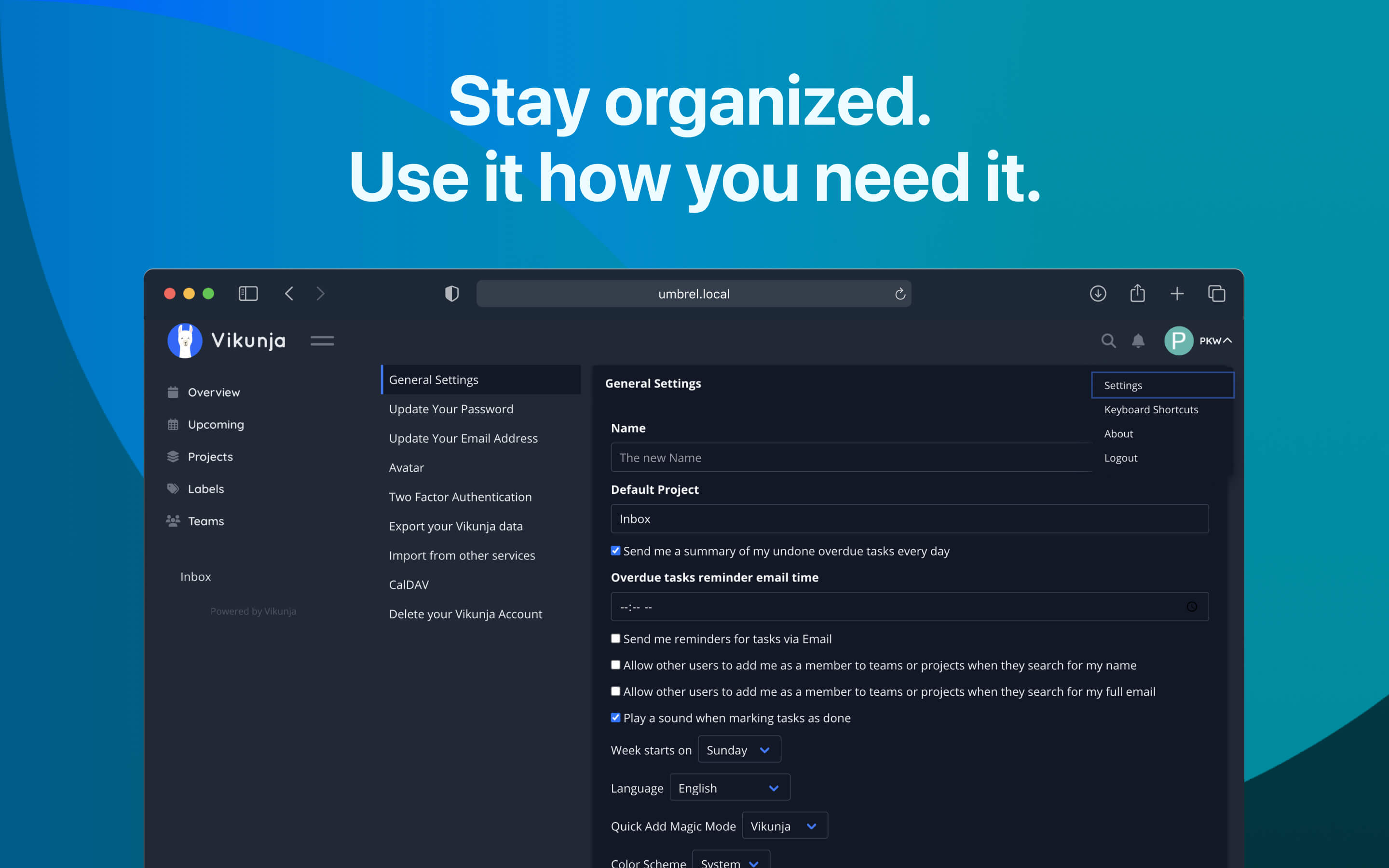Enable reminders for tasks via Email

615,638
